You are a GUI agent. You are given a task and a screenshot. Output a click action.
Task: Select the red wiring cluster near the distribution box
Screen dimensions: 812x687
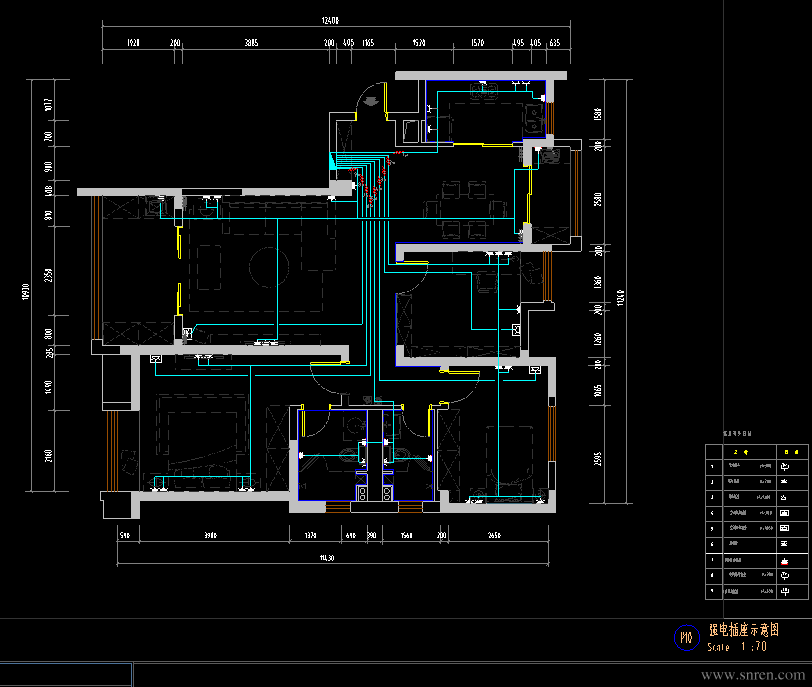click(374, 179)
